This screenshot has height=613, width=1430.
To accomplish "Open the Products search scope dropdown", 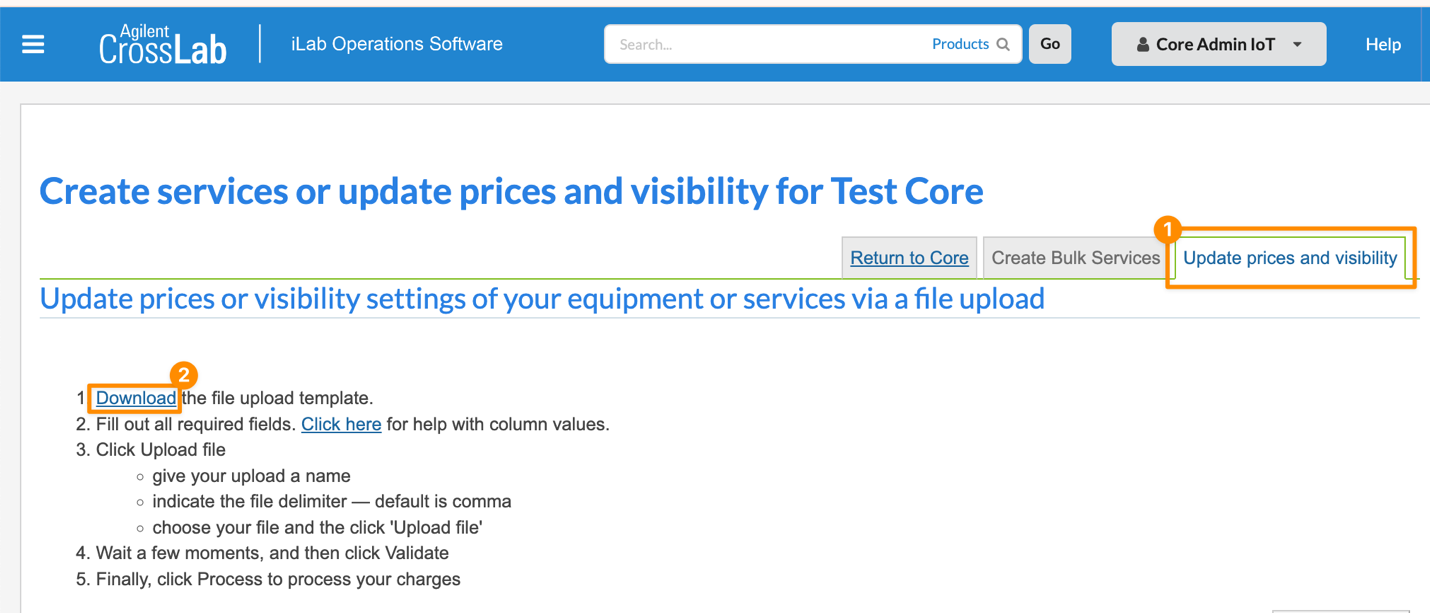I will point(960,44).
